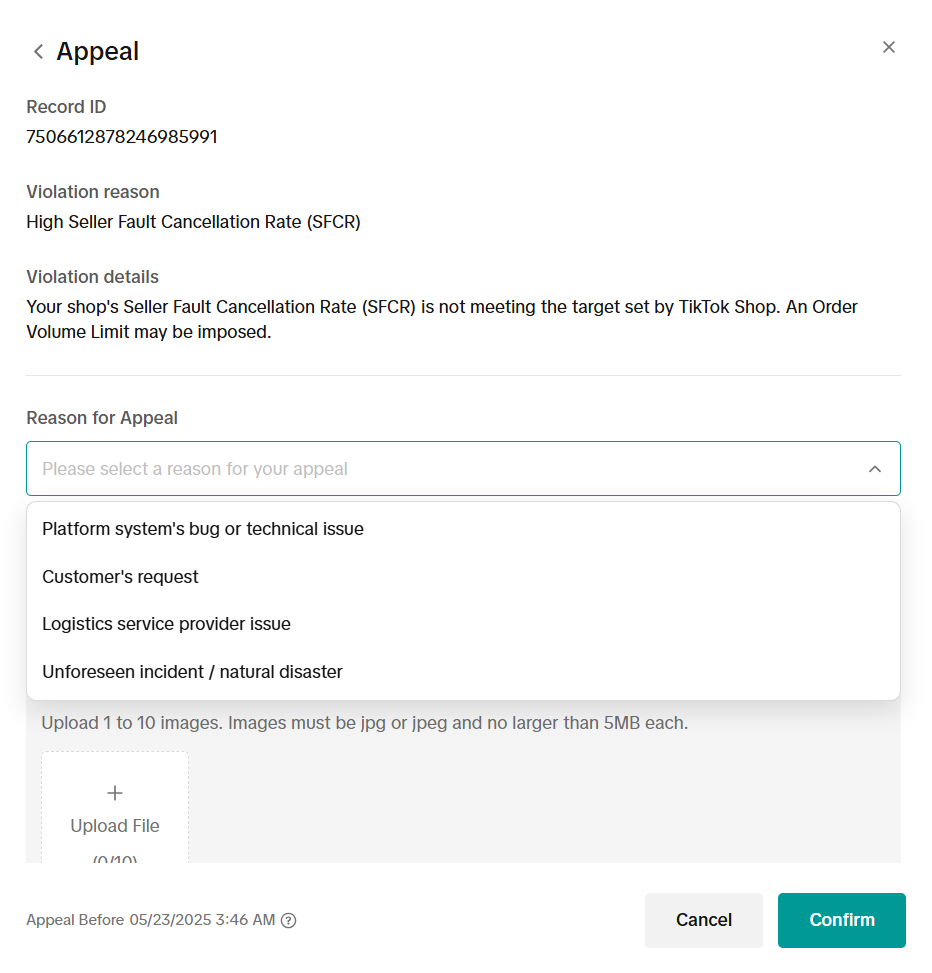932x973 pixels.
Task: Click the 'Appeal Before' deadline text
Action: 150,920
